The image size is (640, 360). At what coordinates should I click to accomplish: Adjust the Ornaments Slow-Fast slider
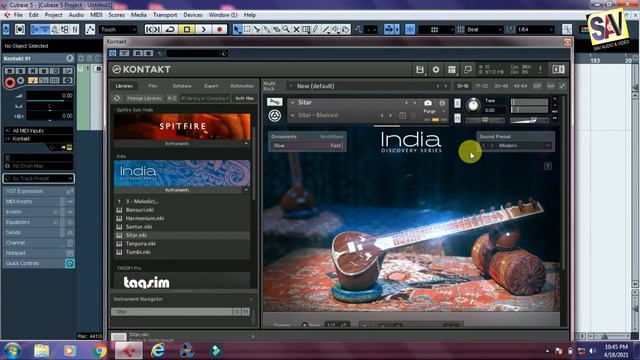(x=307, y=146)
